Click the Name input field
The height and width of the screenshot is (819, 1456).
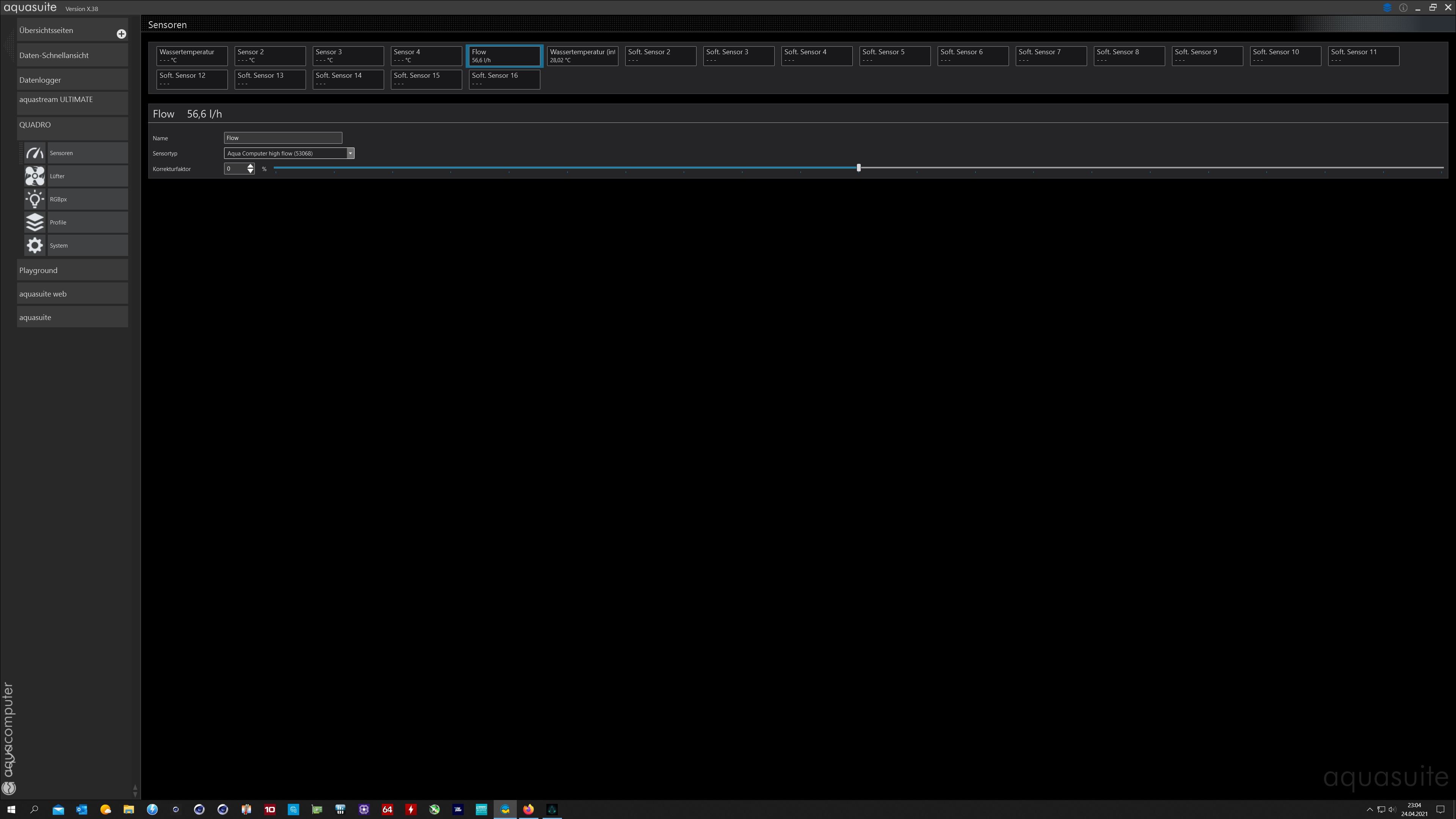click(282, 138)
